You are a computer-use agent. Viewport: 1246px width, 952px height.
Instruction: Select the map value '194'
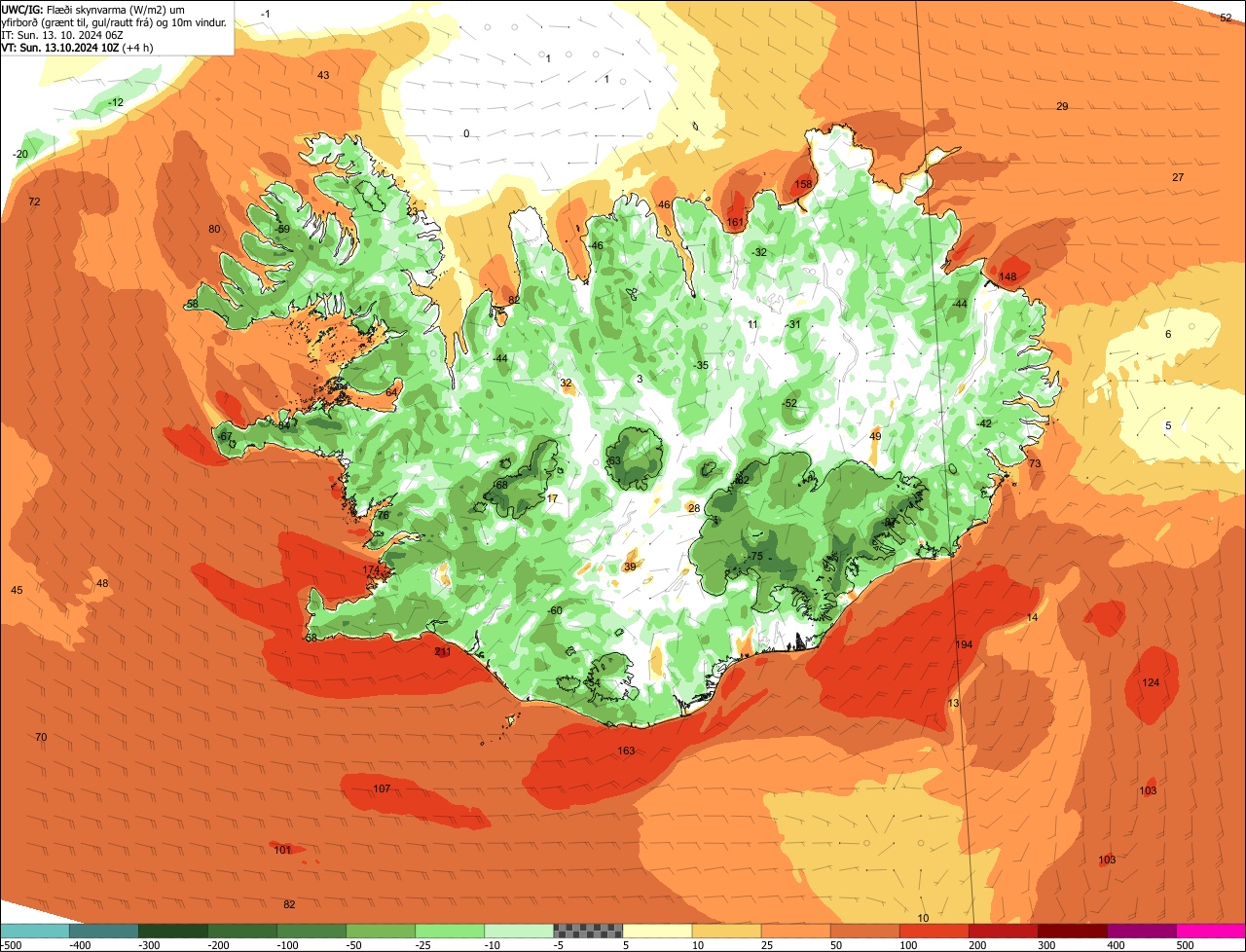[964, 644]
